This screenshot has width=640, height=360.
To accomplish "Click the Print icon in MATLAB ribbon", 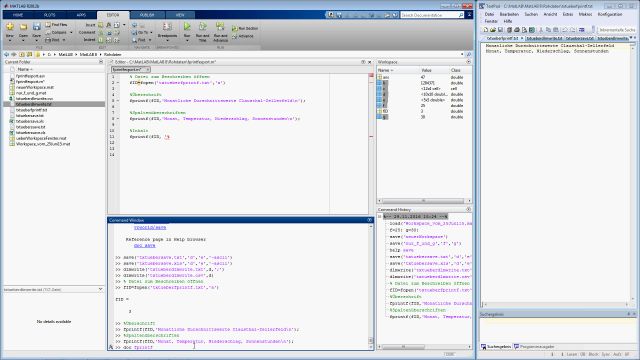I will pos(48,40).
